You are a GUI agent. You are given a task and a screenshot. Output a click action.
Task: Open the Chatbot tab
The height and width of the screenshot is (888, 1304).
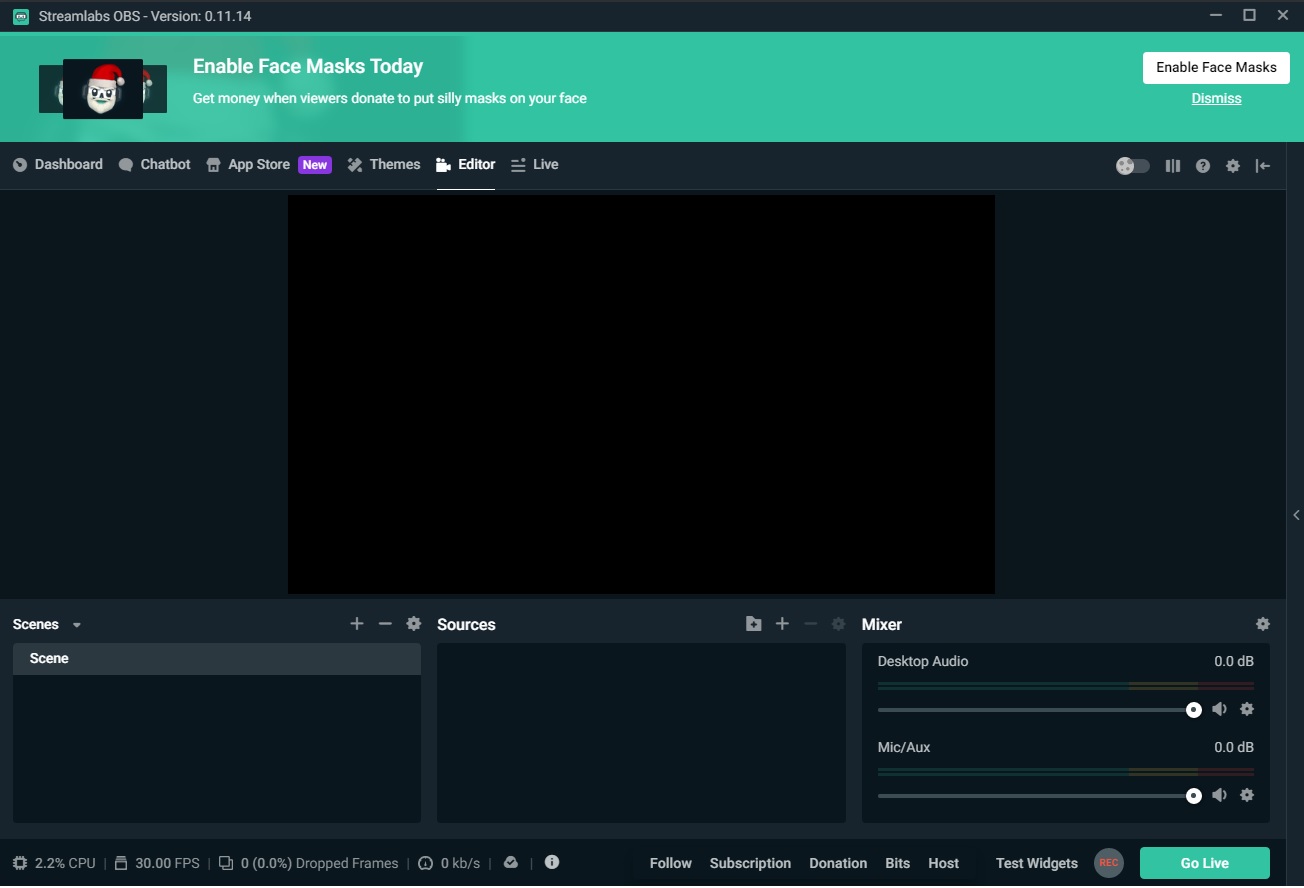pyautogui.click(x=154, y=165)
